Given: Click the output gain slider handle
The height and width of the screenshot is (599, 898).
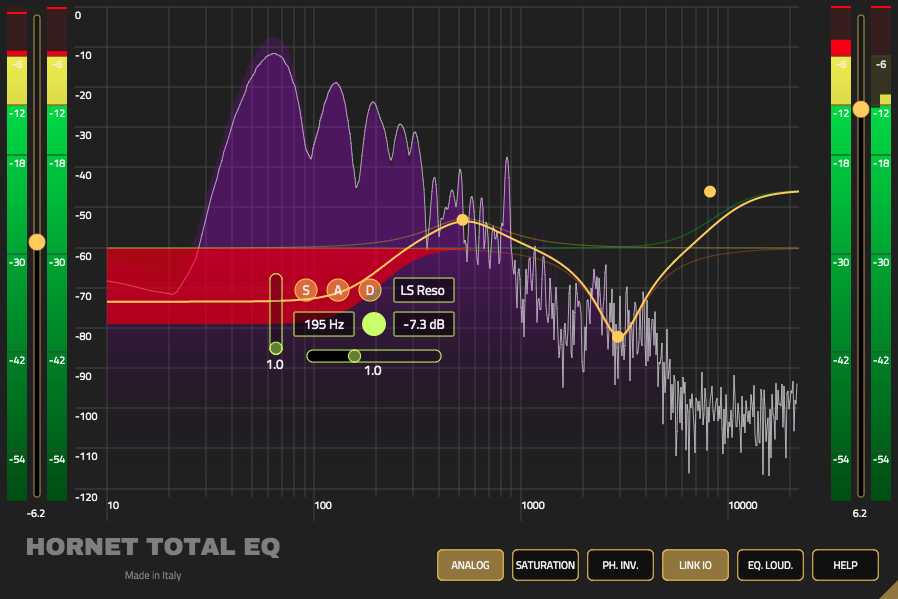Looking at the screenshot, I should (861, 109).
